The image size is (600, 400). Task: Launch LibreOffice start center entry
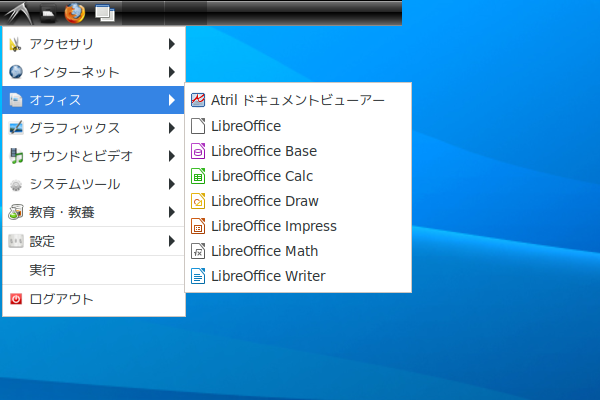click(298, 126)
